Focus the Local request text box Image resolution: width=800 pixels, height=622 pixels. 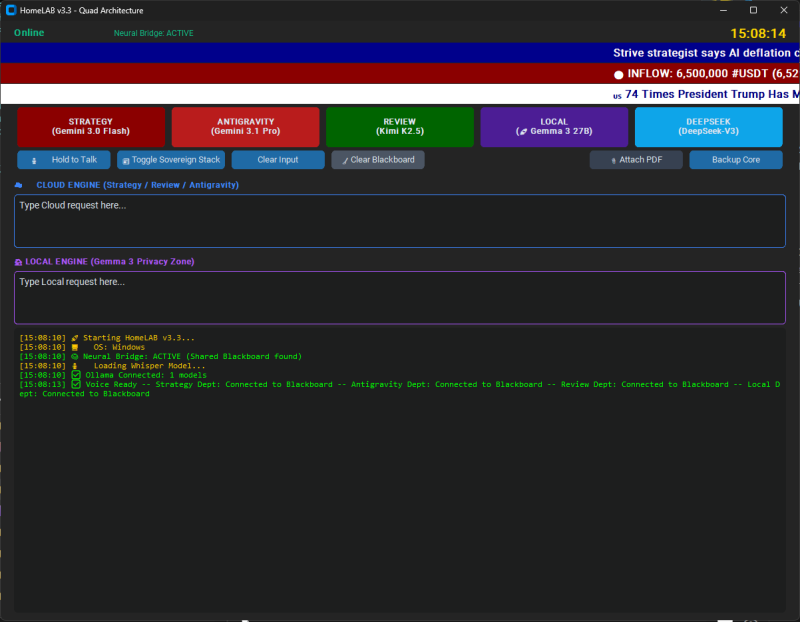click(x=399, y=297)
